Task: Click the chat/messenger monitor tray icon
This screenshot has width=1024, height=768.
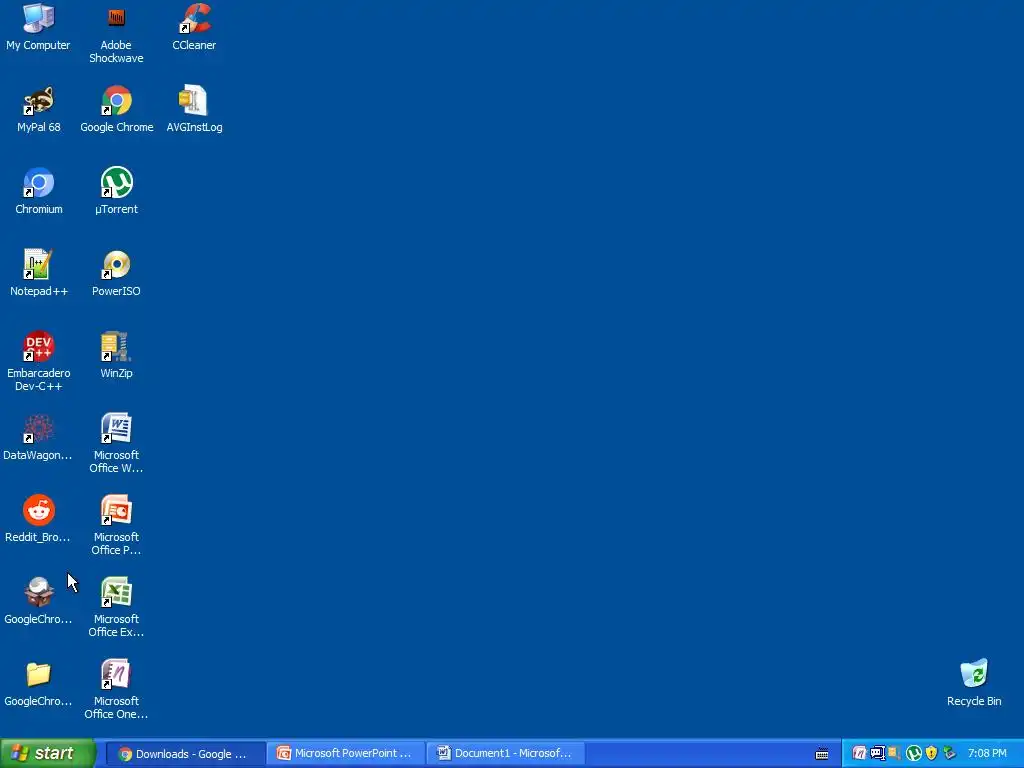Action: pyautogui.click(x=878, y=754)
